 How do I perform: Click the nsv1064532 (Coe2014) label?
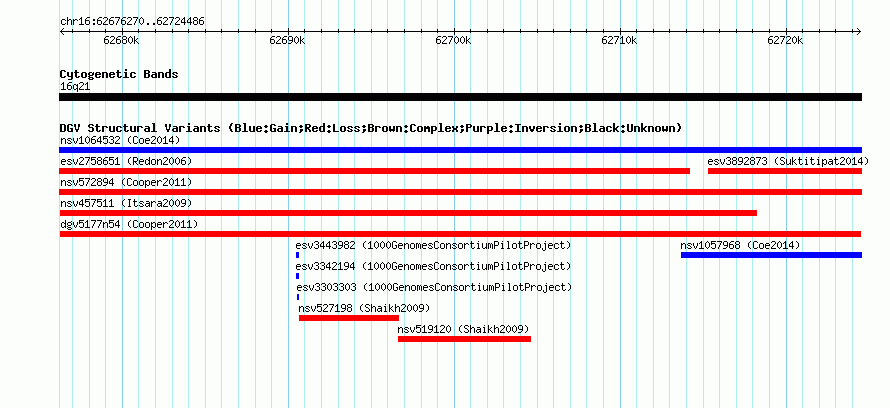[120, 140]
